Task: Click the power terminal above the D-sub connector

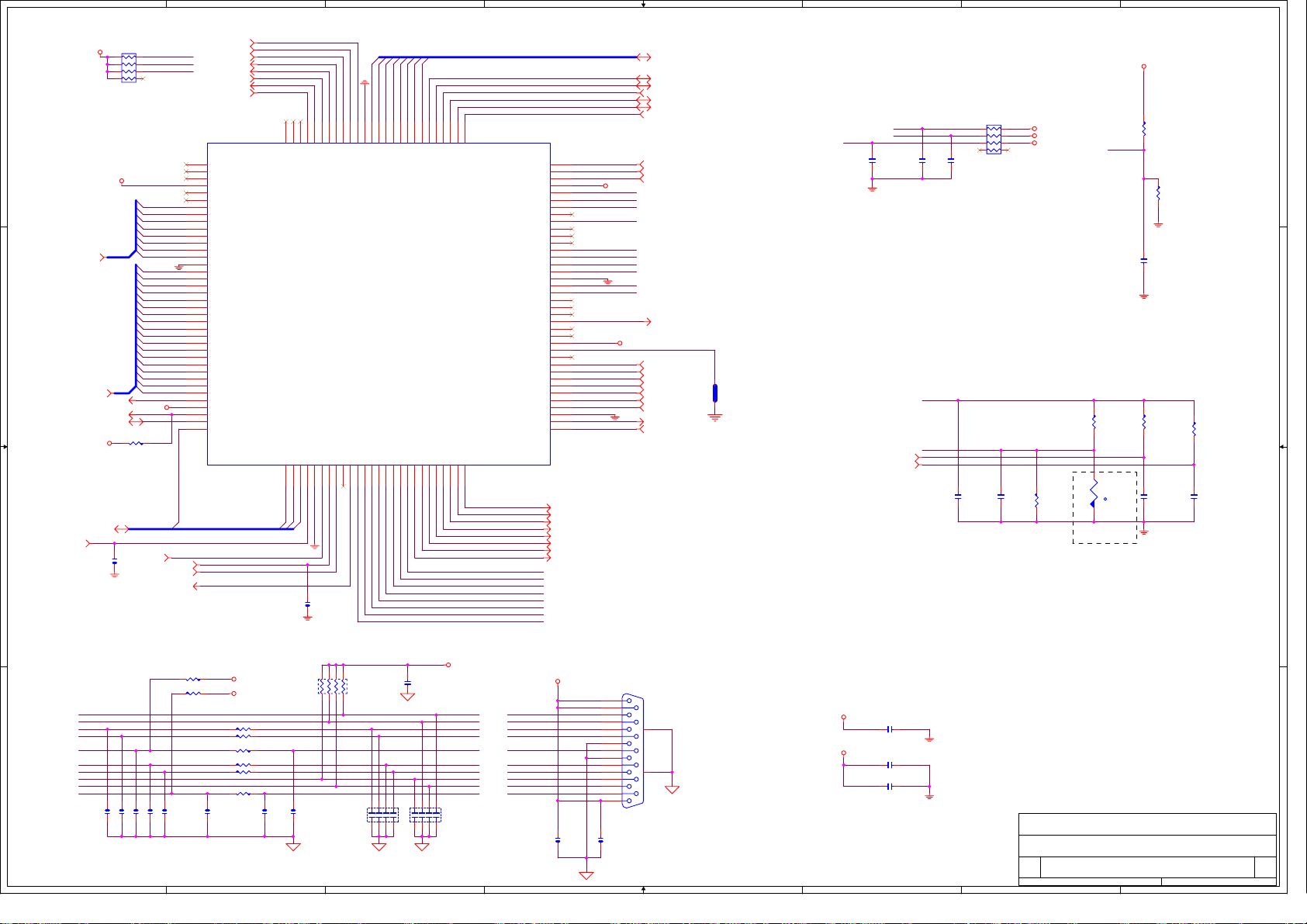Action: pos(558,682)
